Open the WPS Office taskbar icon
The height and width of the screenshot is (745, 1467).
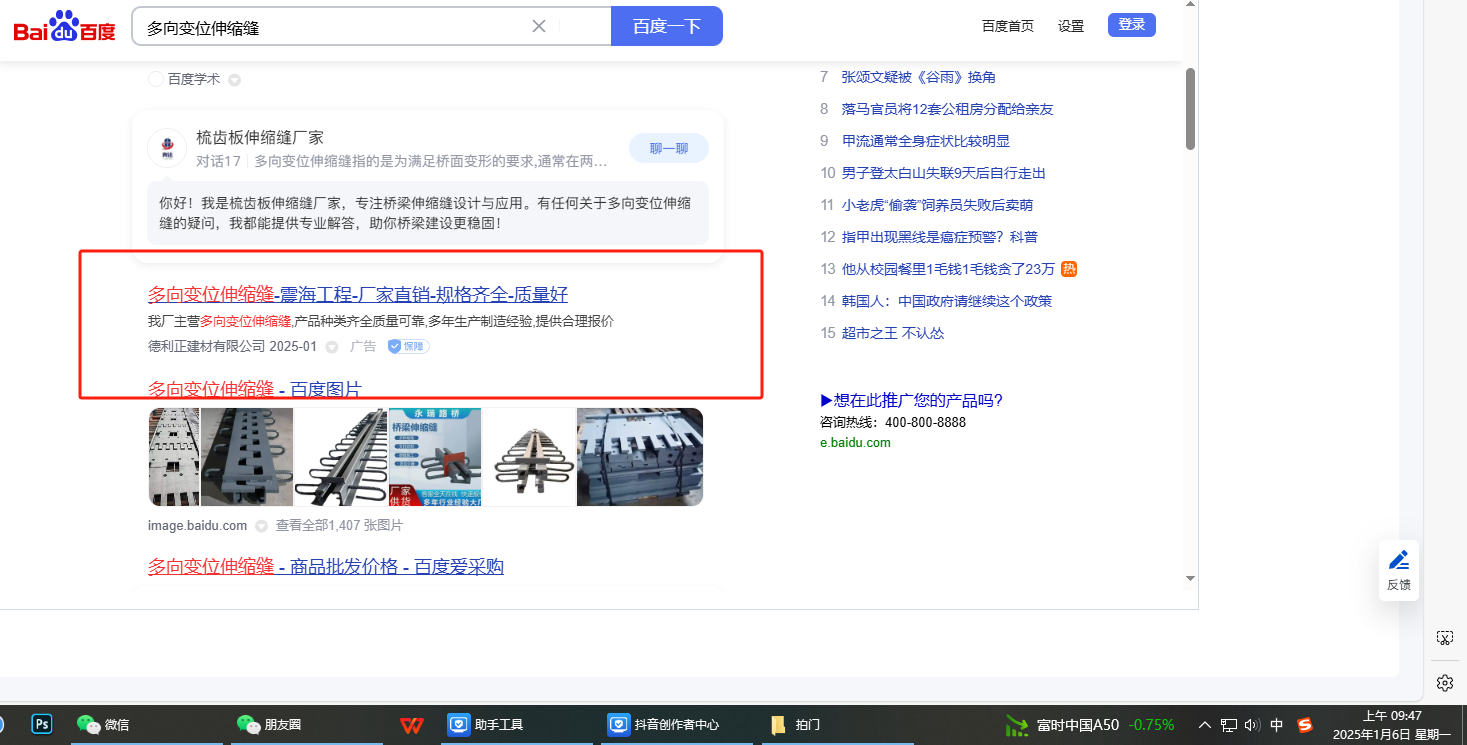[411, 725]
